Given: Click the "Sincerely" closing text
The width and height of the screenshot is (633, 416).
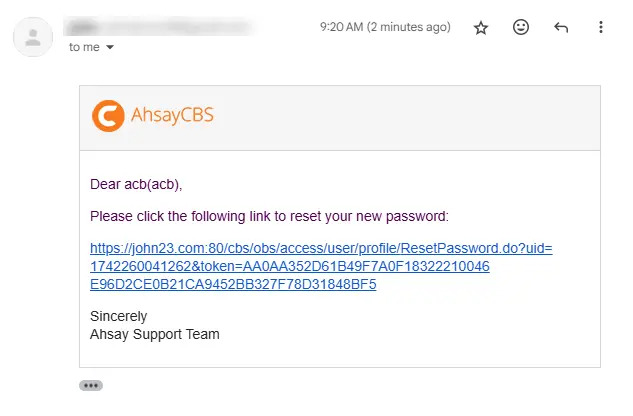Looking at the screenshot, I should 118,316.
